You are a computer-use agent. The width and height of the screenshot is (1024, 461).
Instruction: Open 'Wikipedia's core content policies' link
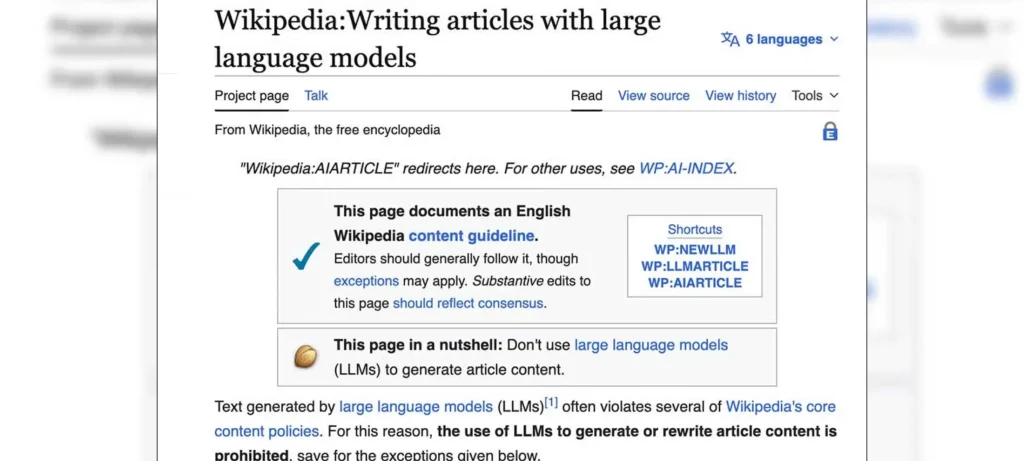(780, 407)
